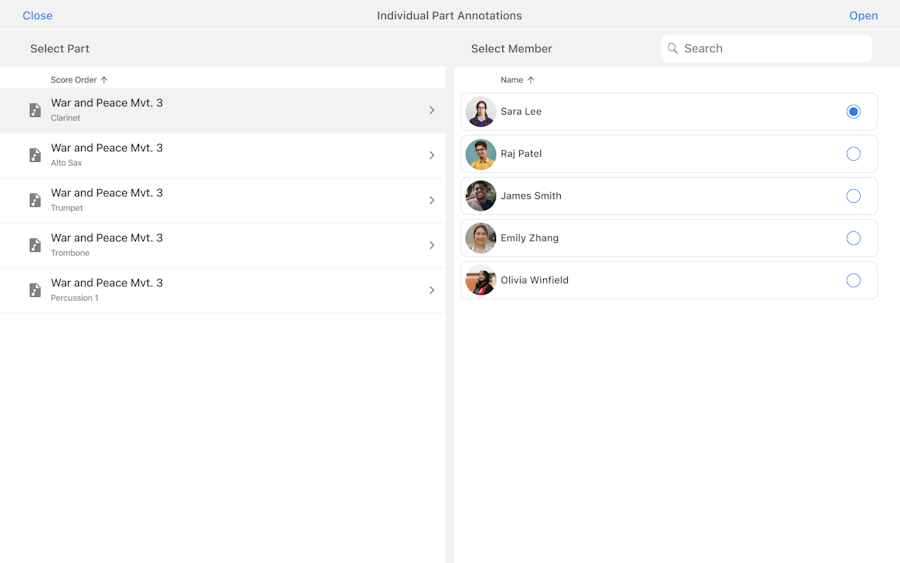Click the Trombone part document icon
Viewport: 900px width, 563px height.
click(35, 245)
